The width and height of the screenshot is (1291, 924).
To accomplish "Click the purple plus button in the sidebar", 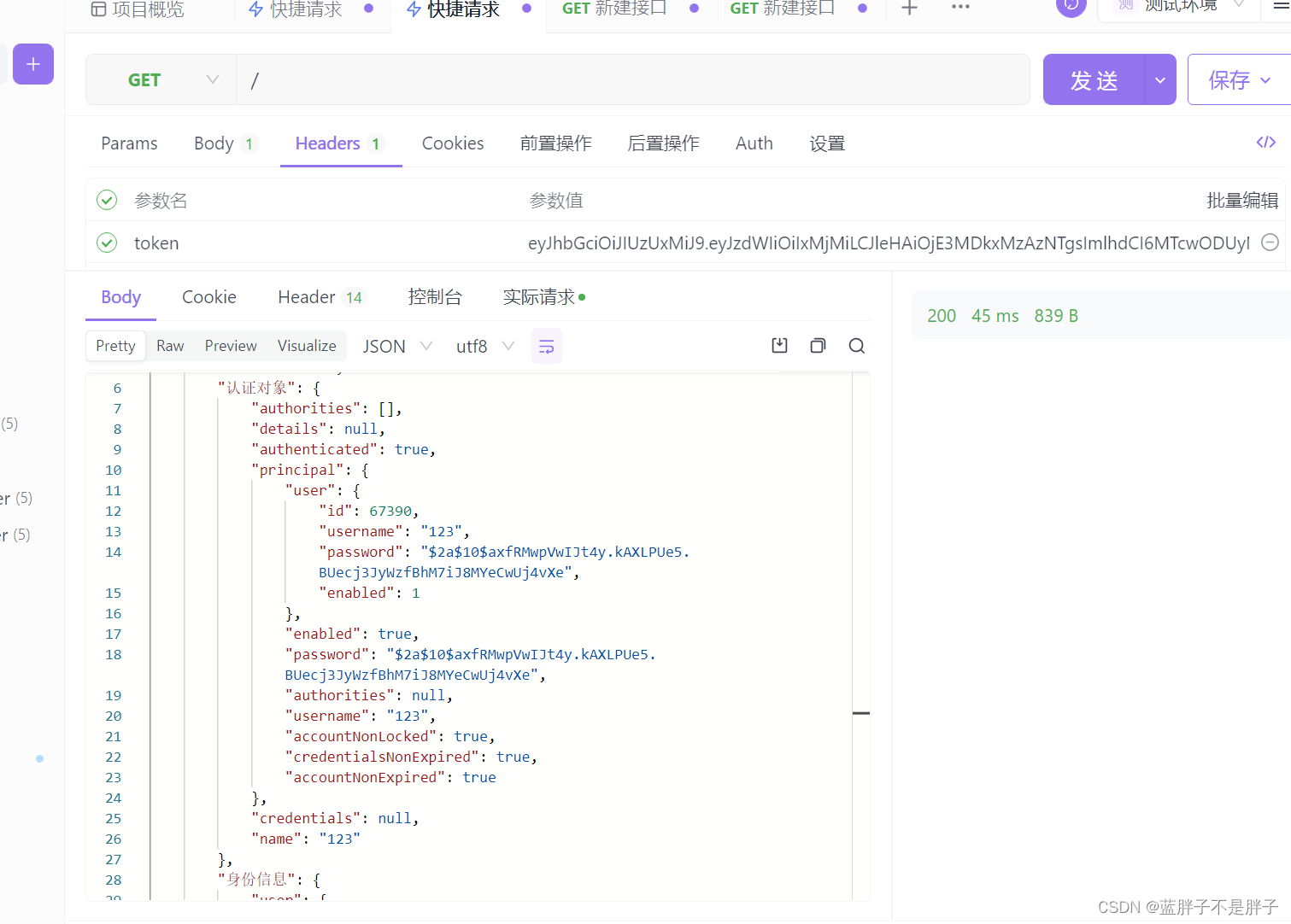I will (x=33, y=64).
